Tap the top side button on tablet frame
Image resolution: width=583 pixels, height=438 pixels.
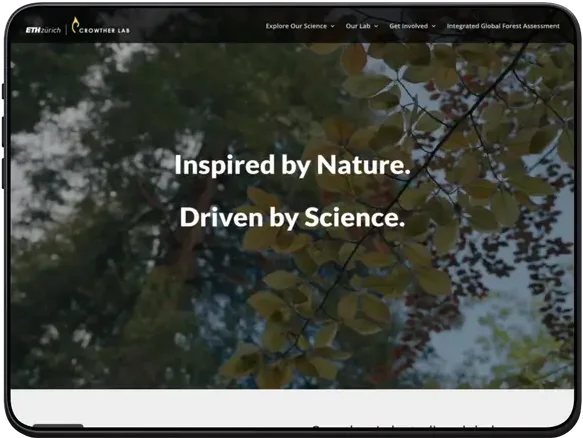(3, 91)
